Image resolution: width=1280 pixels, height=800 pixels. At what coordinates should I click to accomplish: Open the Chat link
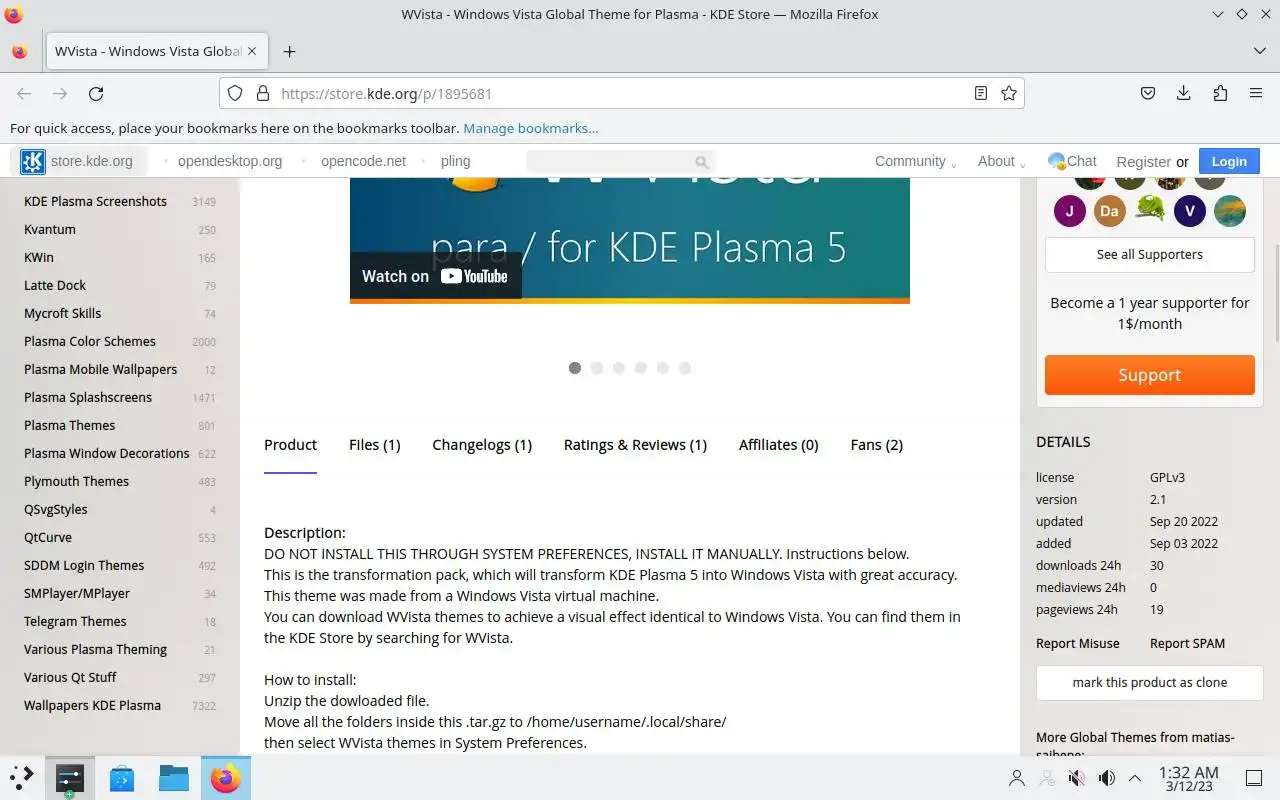1072,161
